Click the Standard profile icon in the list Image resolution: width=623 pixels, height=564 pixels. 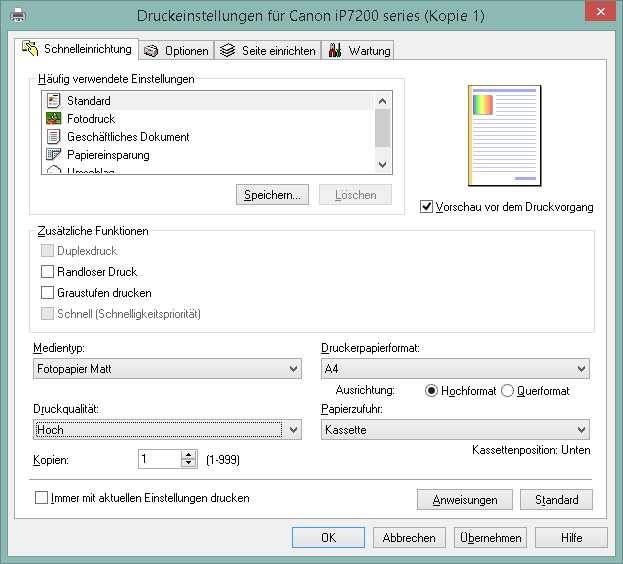[54, 100]
